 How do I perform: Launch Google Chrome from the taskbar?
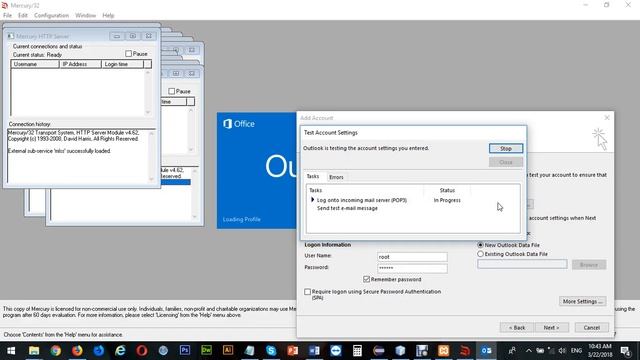pos(56,351)
